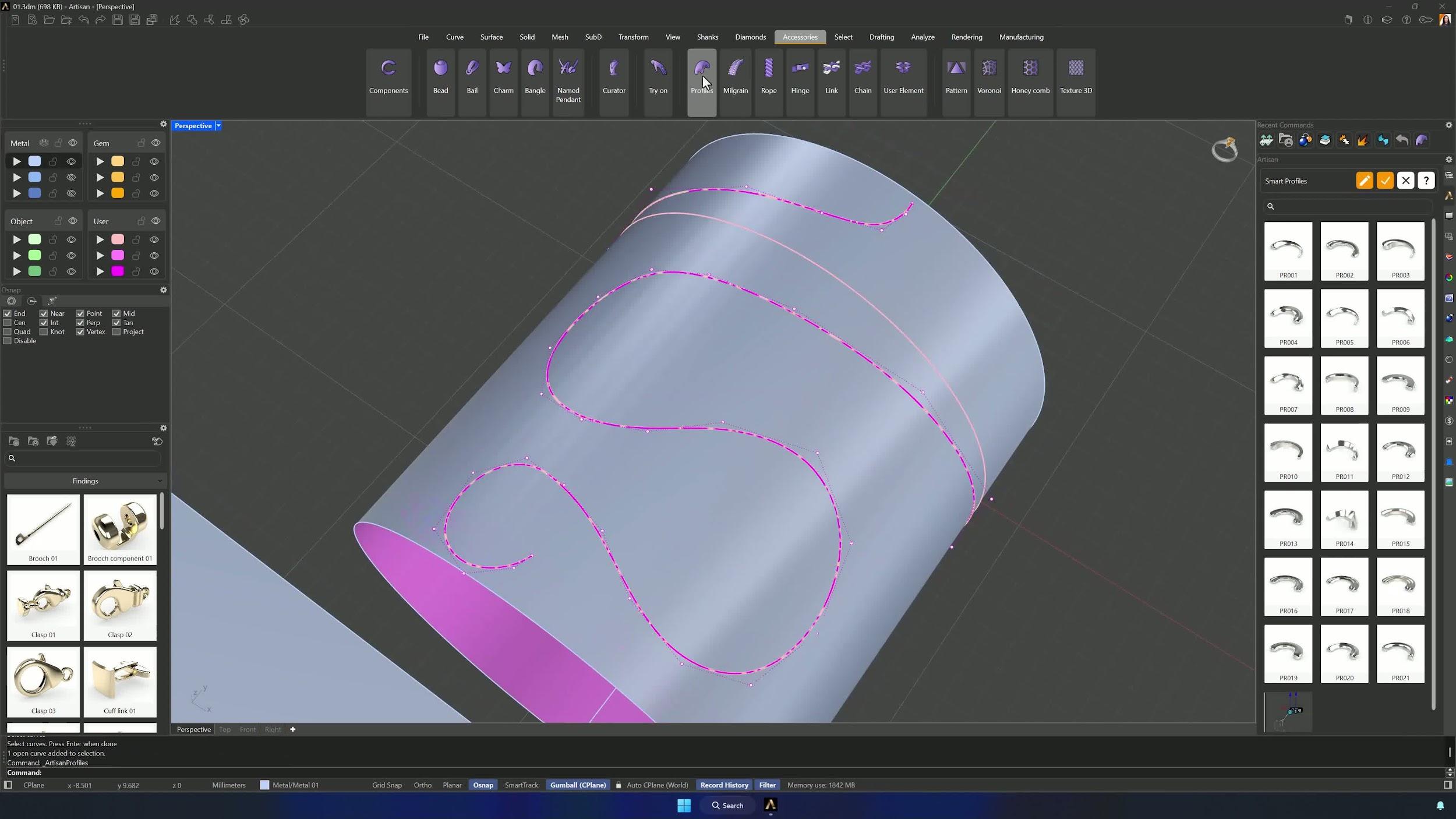The width and height of the screenshot is (1456, 819).
Task: Open the Perspective viewport dropdown arrow
Action: click(218, 126)
